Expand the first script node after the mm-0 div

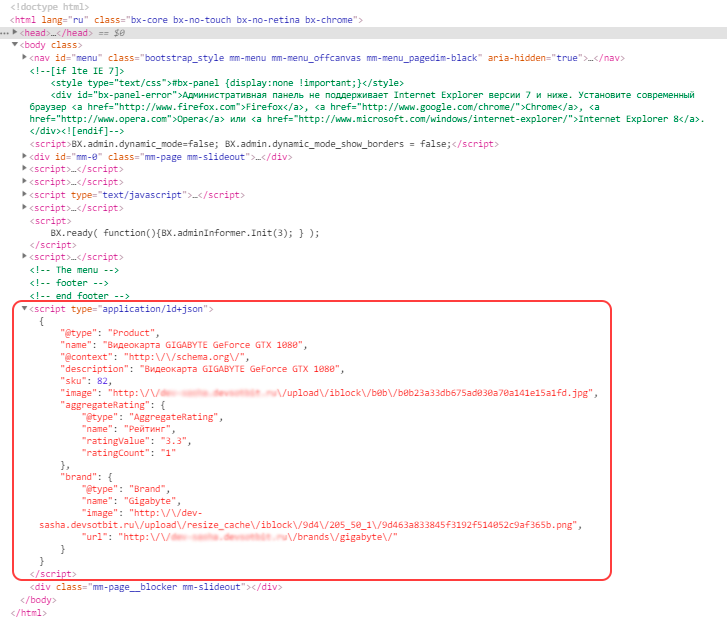(x=25, y=169)
